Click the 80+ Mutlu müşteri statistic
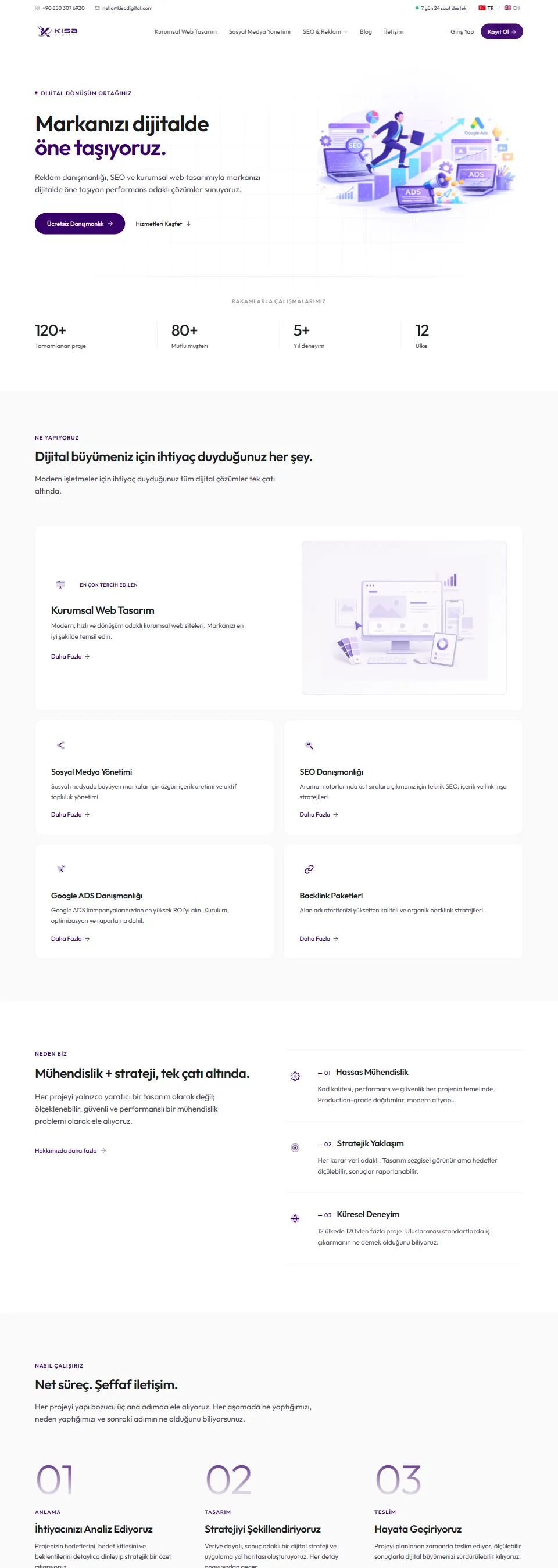 click(189, 336)
